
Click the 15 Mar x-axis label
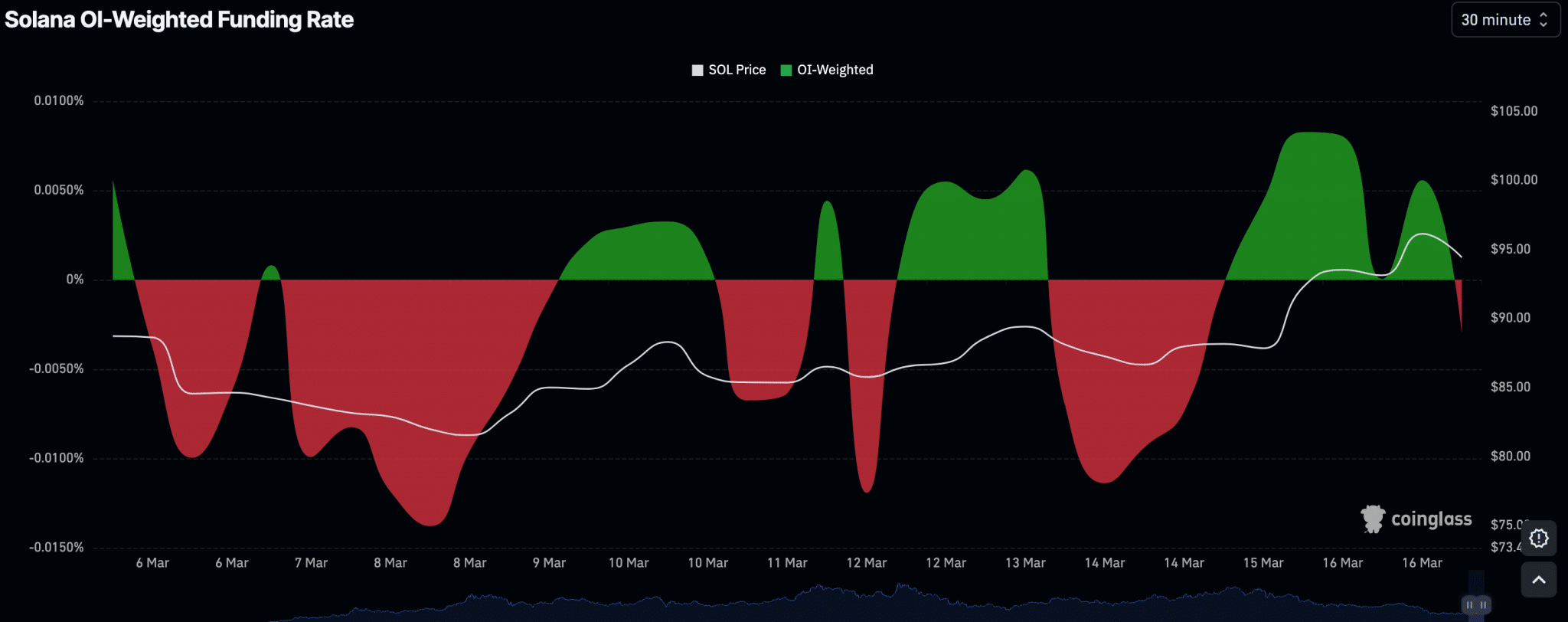coord(1263,563)
